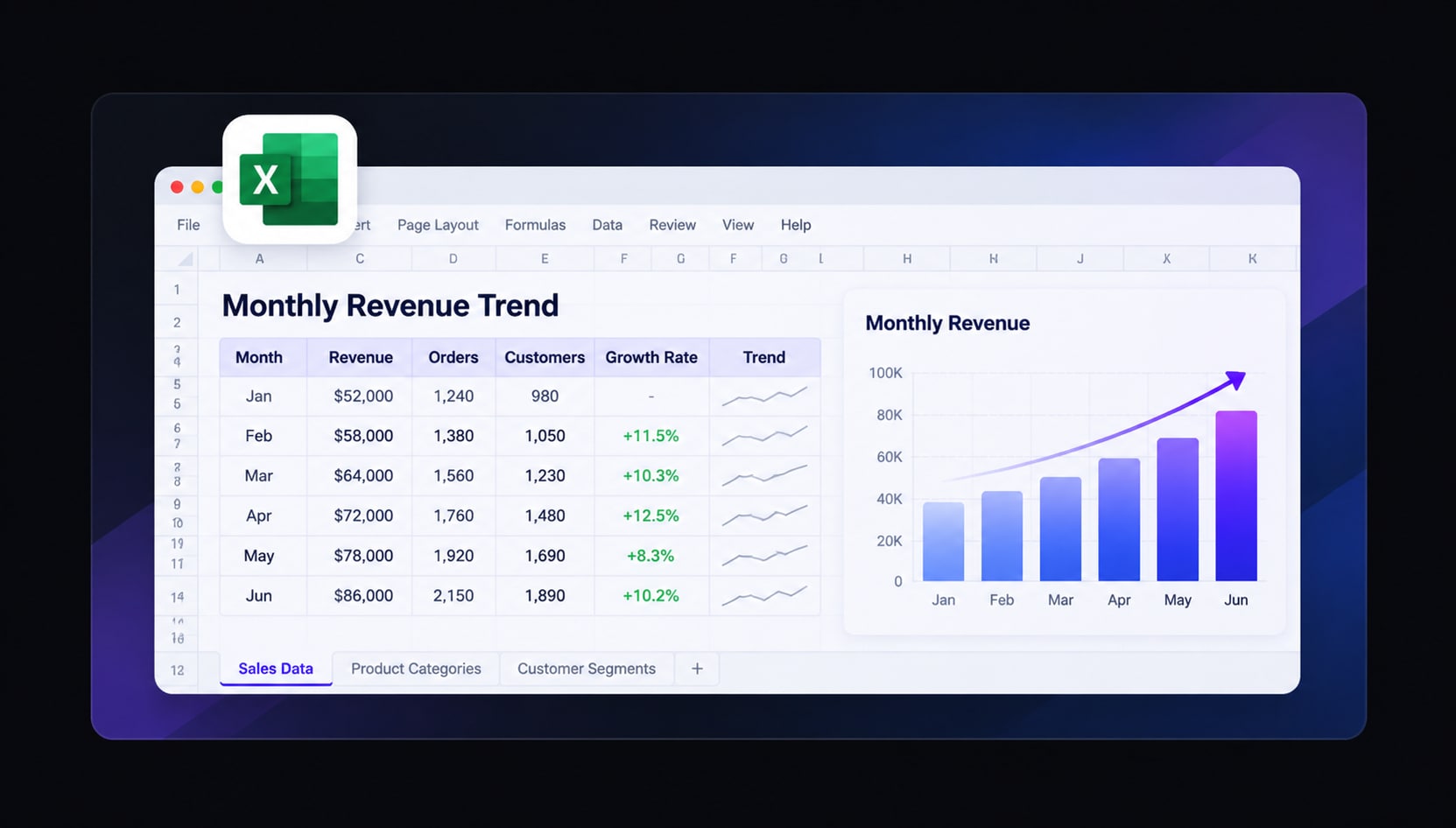Click the 100K axis label on chart
Image resolution: width=1456 pixels, height=828 pixels.
click(x=885, y=373)
